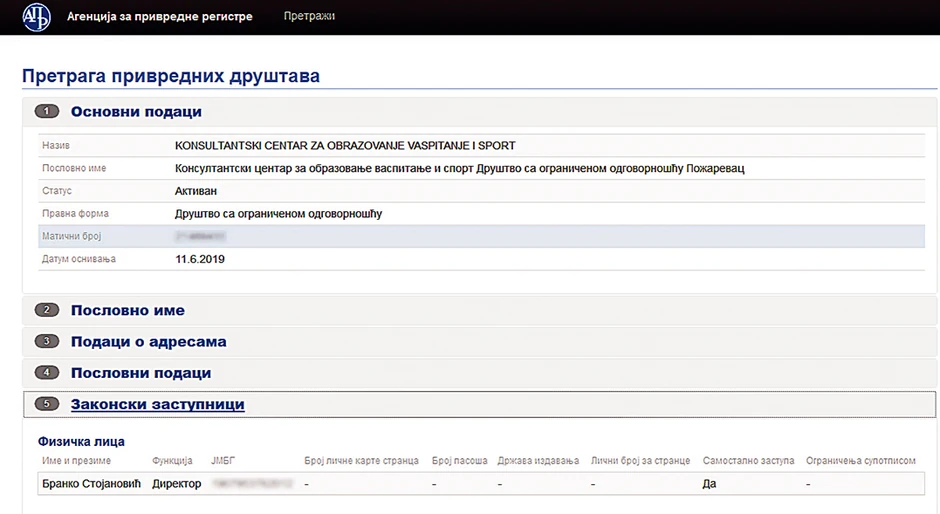This screenshot has height=514, width=940.
Task: Click badge number 2 beside Пословно име
Action: click(x=47, y=311)
